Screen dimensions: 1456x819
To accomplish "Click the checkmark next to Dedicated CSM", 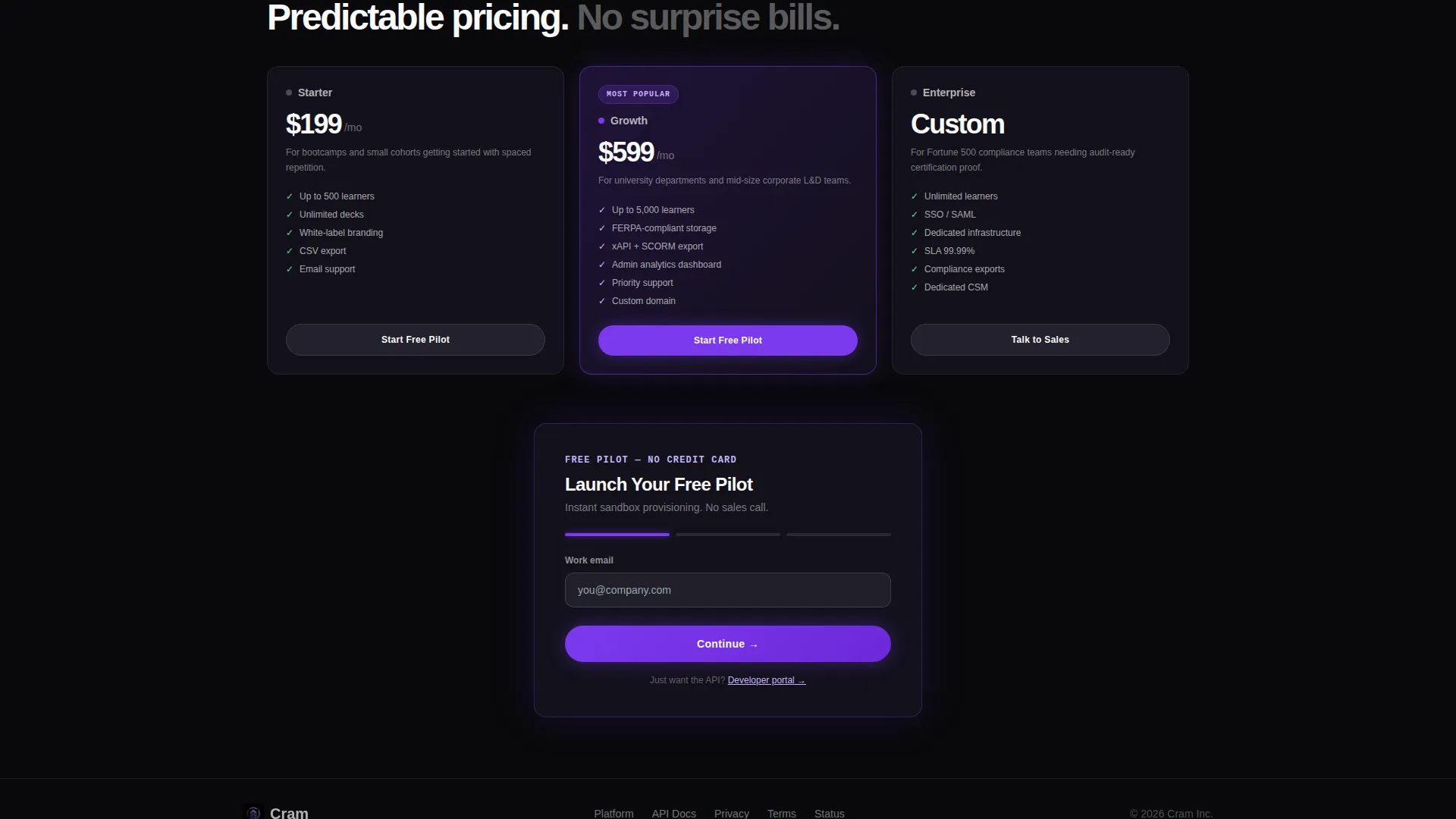I will click(x=915, y=287).
